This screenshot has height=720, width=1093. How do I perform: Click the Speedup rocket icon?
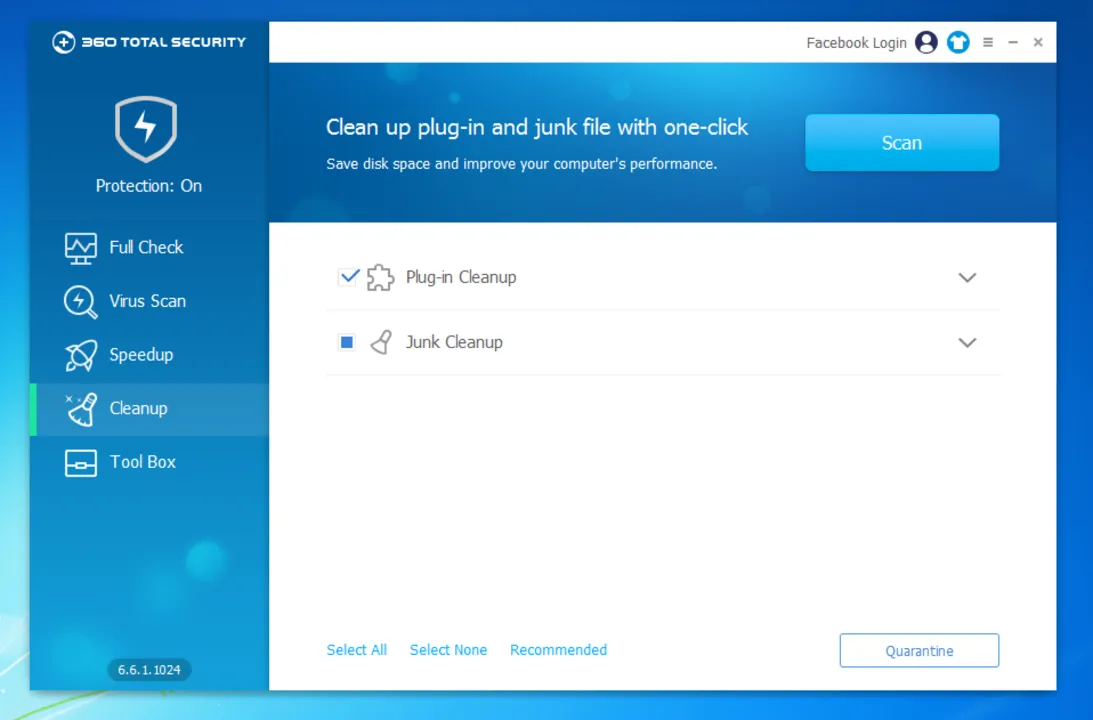pos(81,355)
